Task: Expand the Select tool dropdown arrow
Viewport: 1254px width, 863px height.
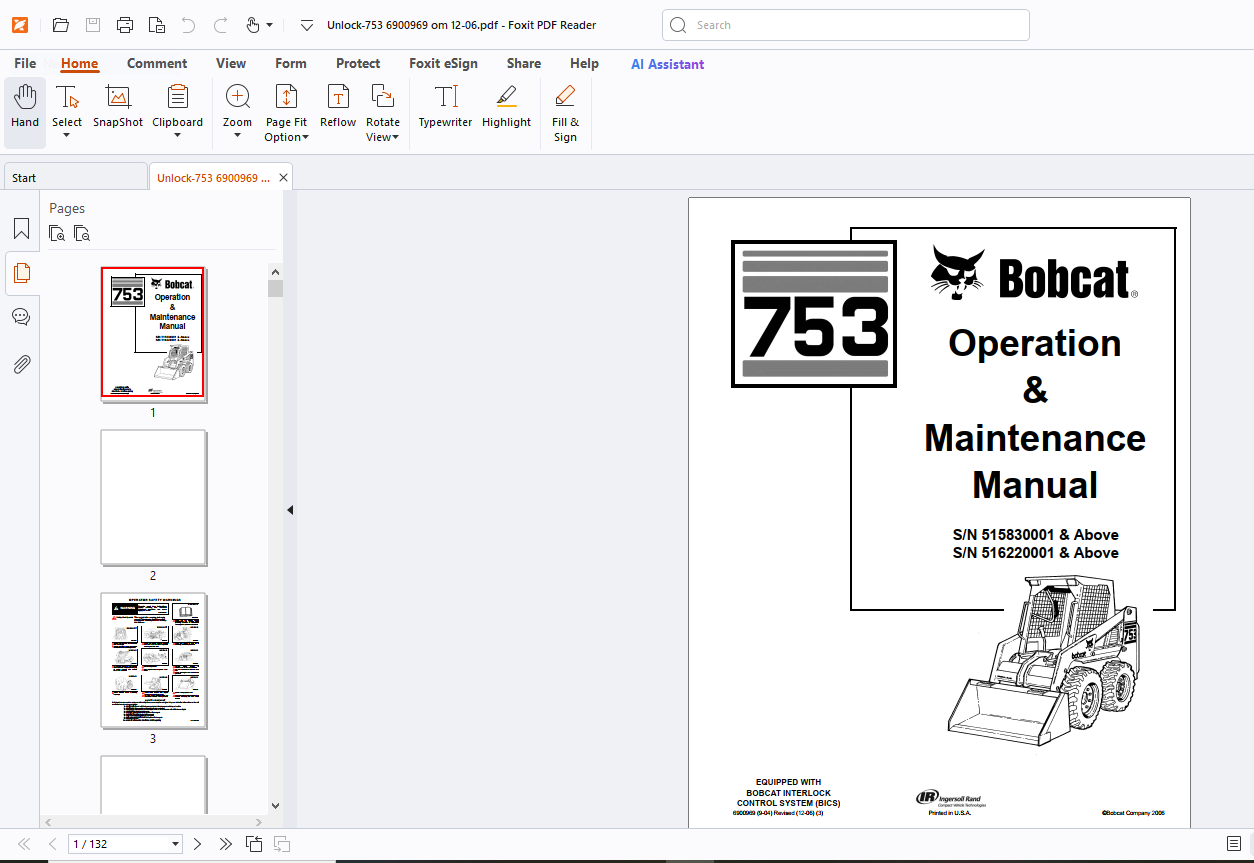Action: tap(67, 136)
